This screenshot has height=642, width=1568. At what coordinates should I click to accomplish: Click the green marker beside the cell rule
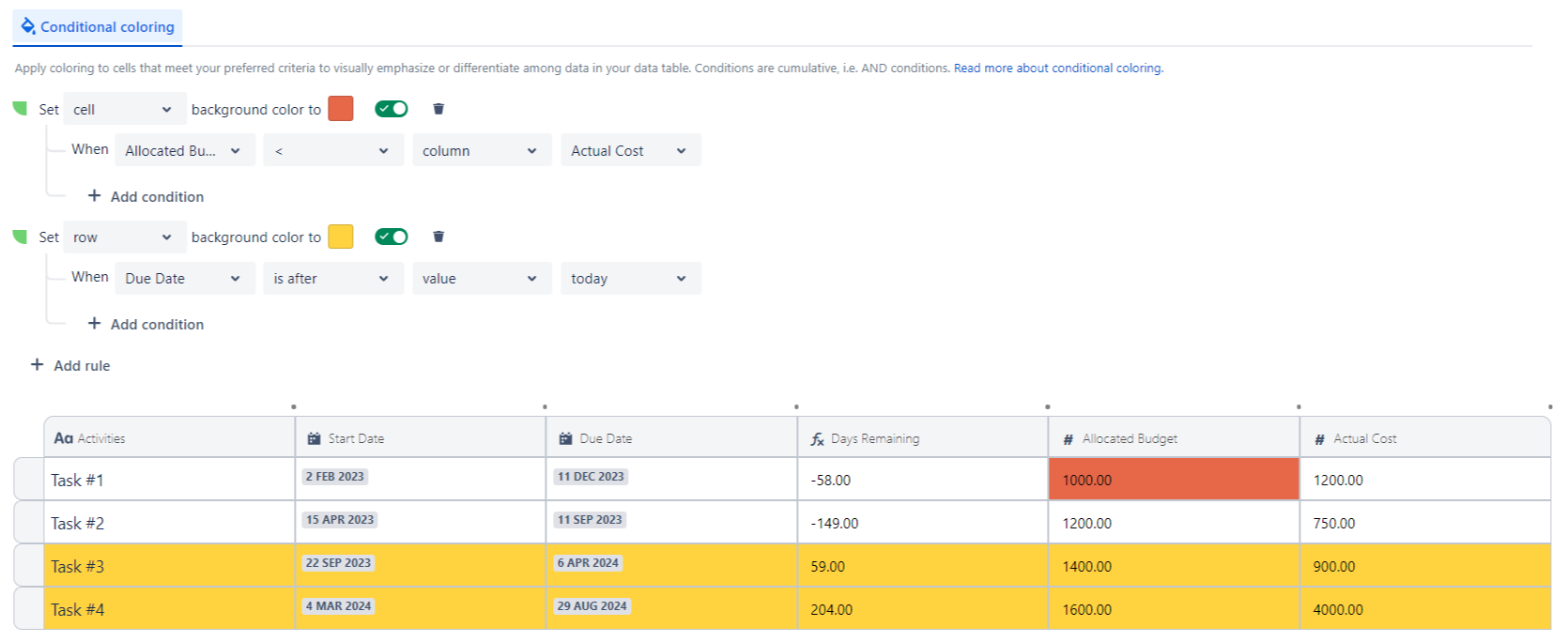point(20,109)
